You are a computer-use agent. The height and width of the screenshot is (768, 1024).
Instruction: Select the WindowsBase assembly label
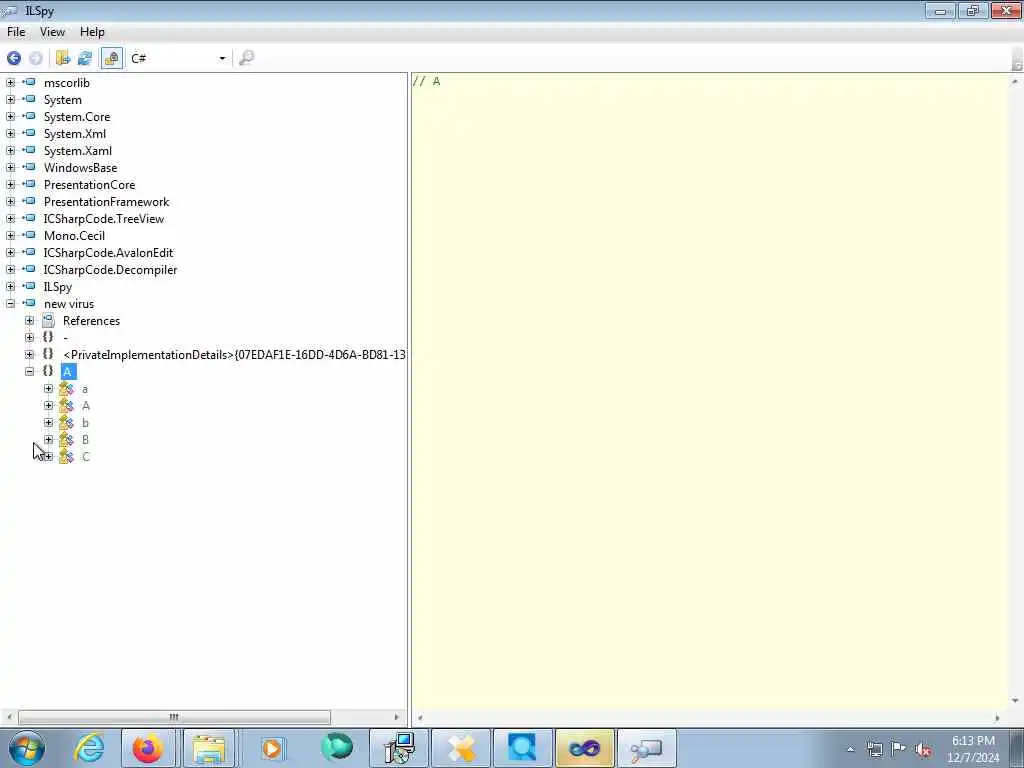click(x=80, y=168)
